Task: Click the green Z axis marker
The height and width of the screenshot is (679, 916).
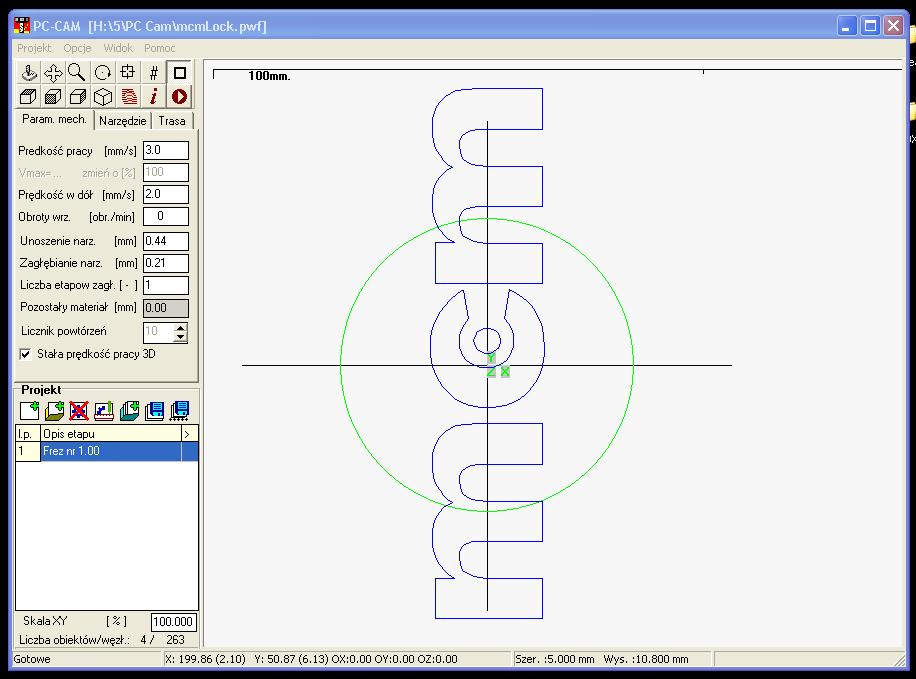Action: 491,372
